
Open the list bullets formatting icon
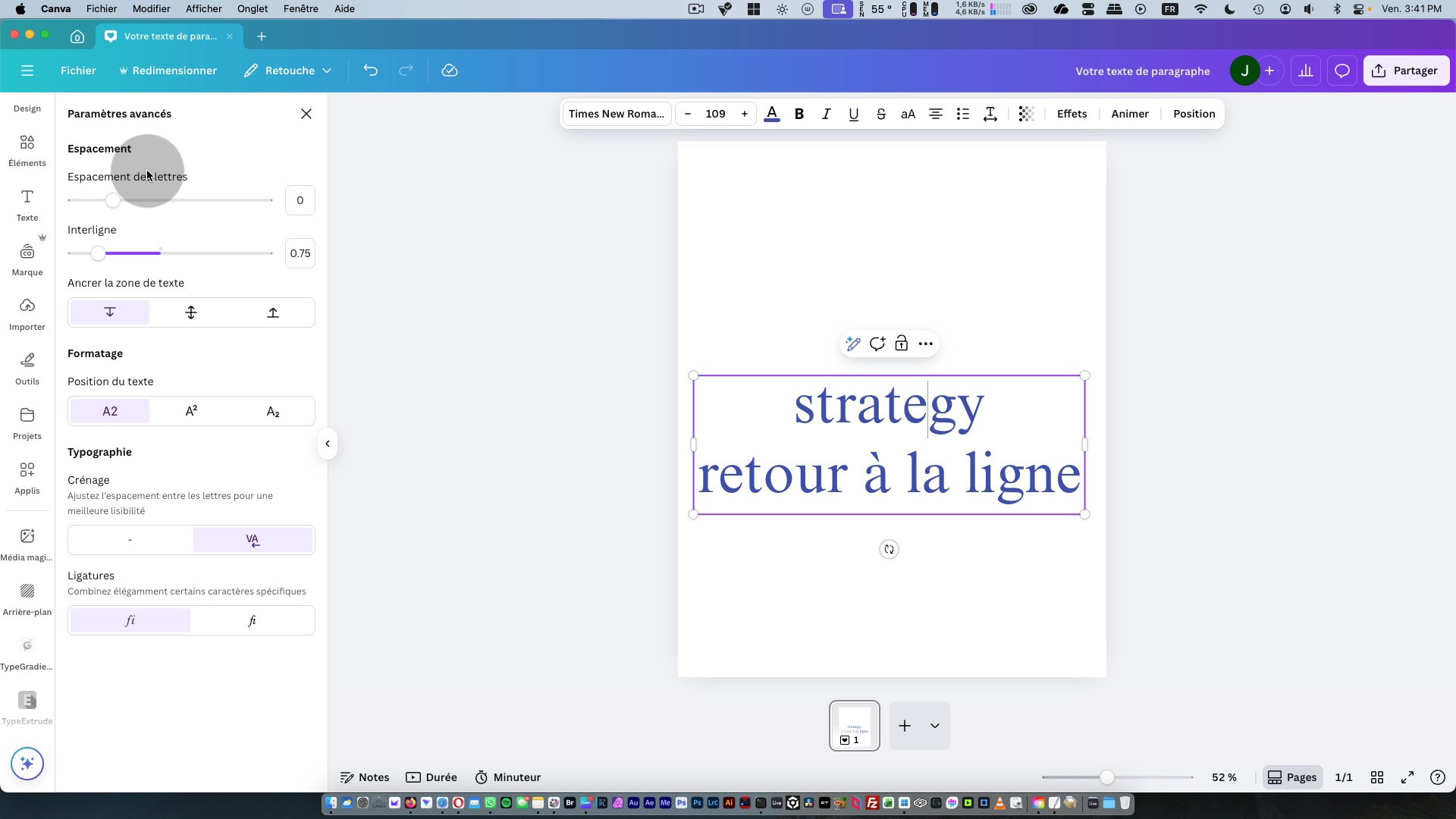coord(962,114)
